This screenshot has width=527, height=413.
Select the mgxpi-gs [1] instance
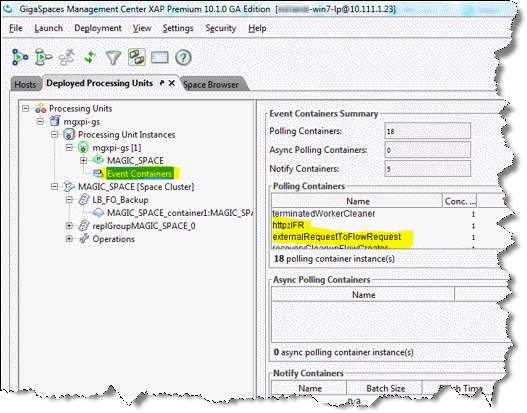(117, 148)
